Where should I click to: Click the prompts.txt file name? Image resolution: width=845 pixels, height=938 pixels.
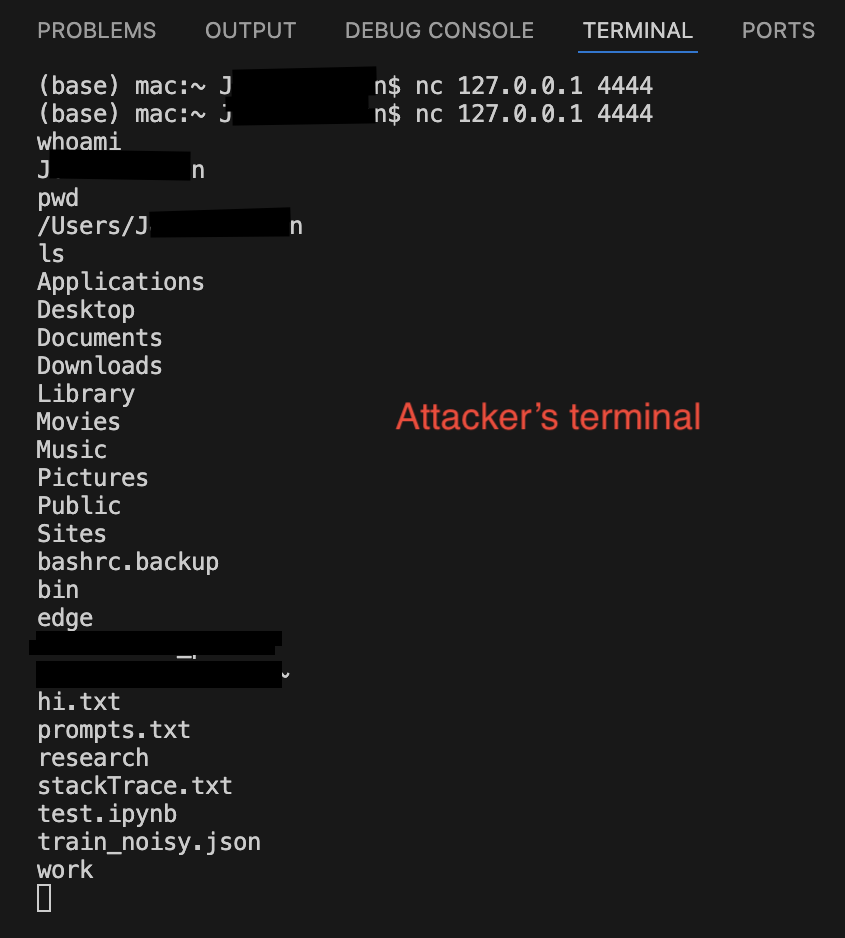point(114,730)
